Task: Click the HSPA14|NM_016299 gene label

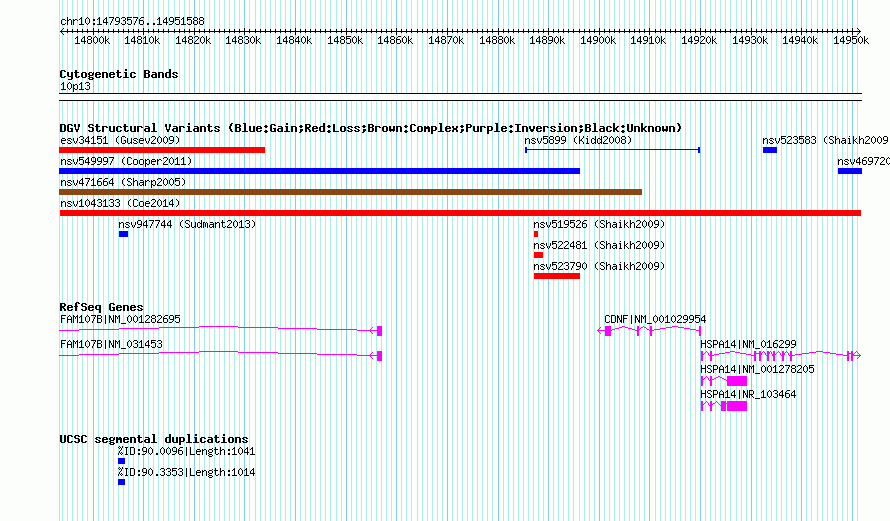Action: (748, 344)
